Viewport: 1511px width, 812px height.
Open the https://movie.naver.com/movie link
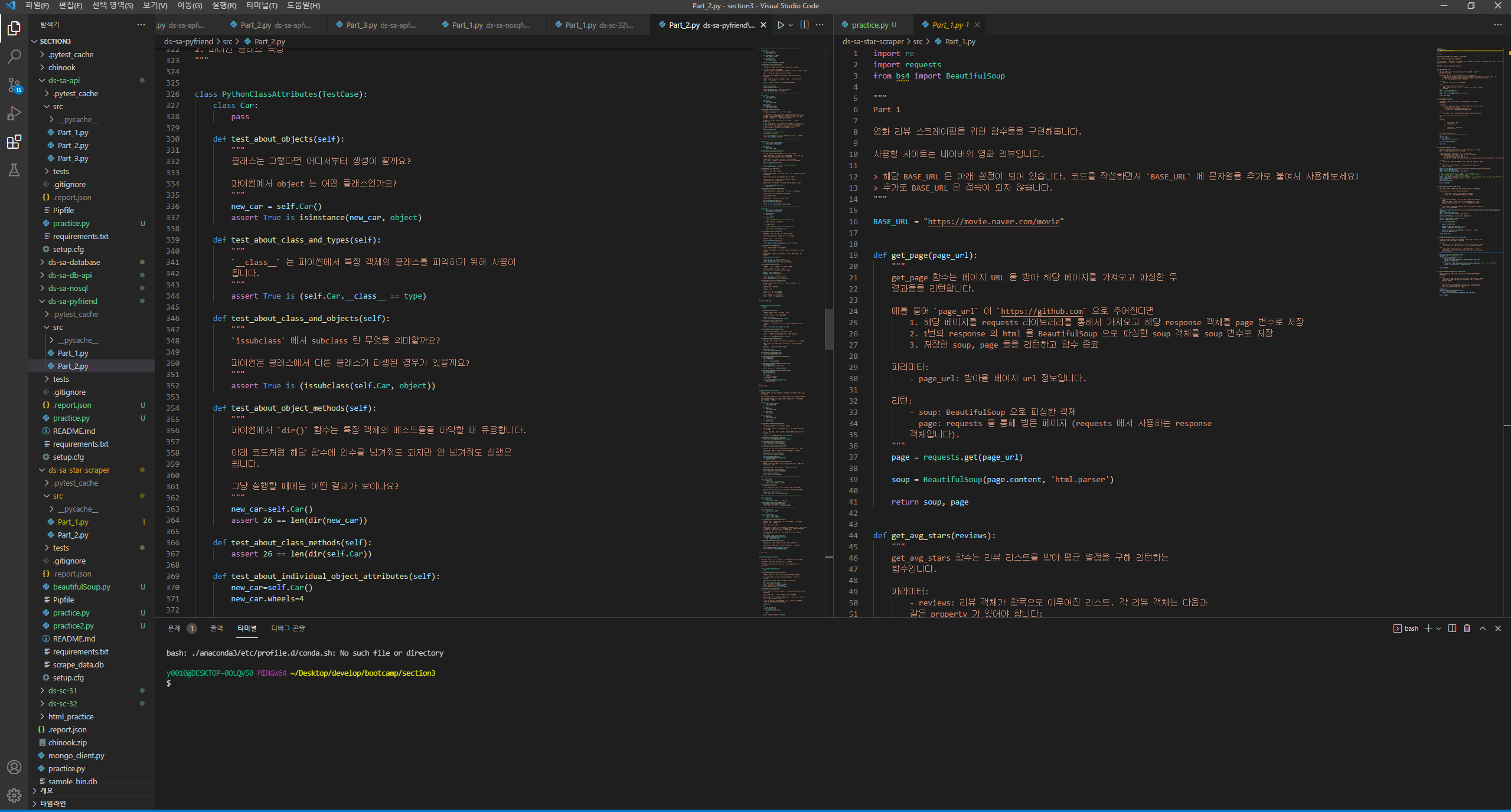[x=993, y=222]
